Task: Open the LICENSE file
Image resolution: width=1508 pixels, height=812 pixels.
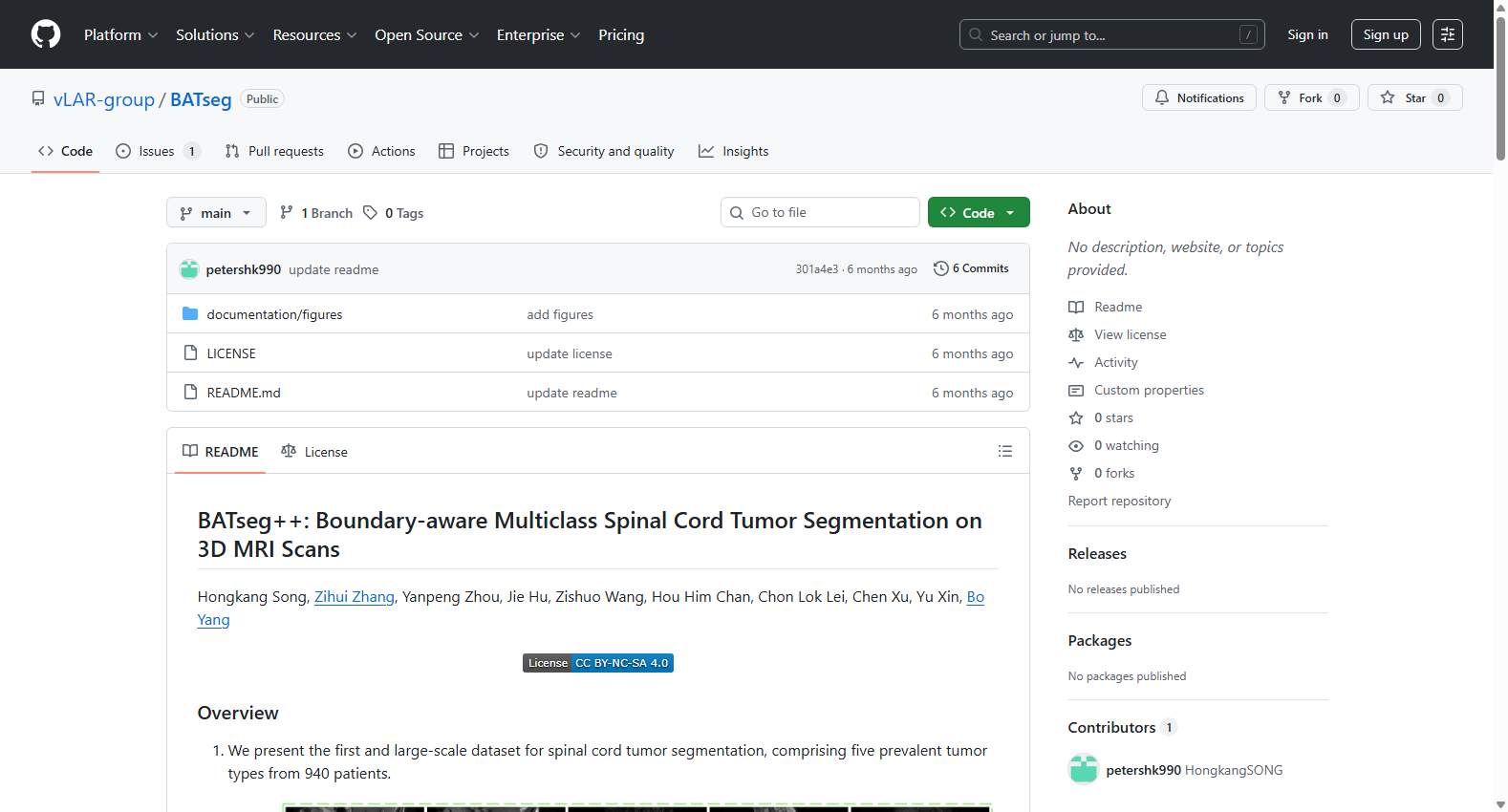Action: click(x=231, y=353)
